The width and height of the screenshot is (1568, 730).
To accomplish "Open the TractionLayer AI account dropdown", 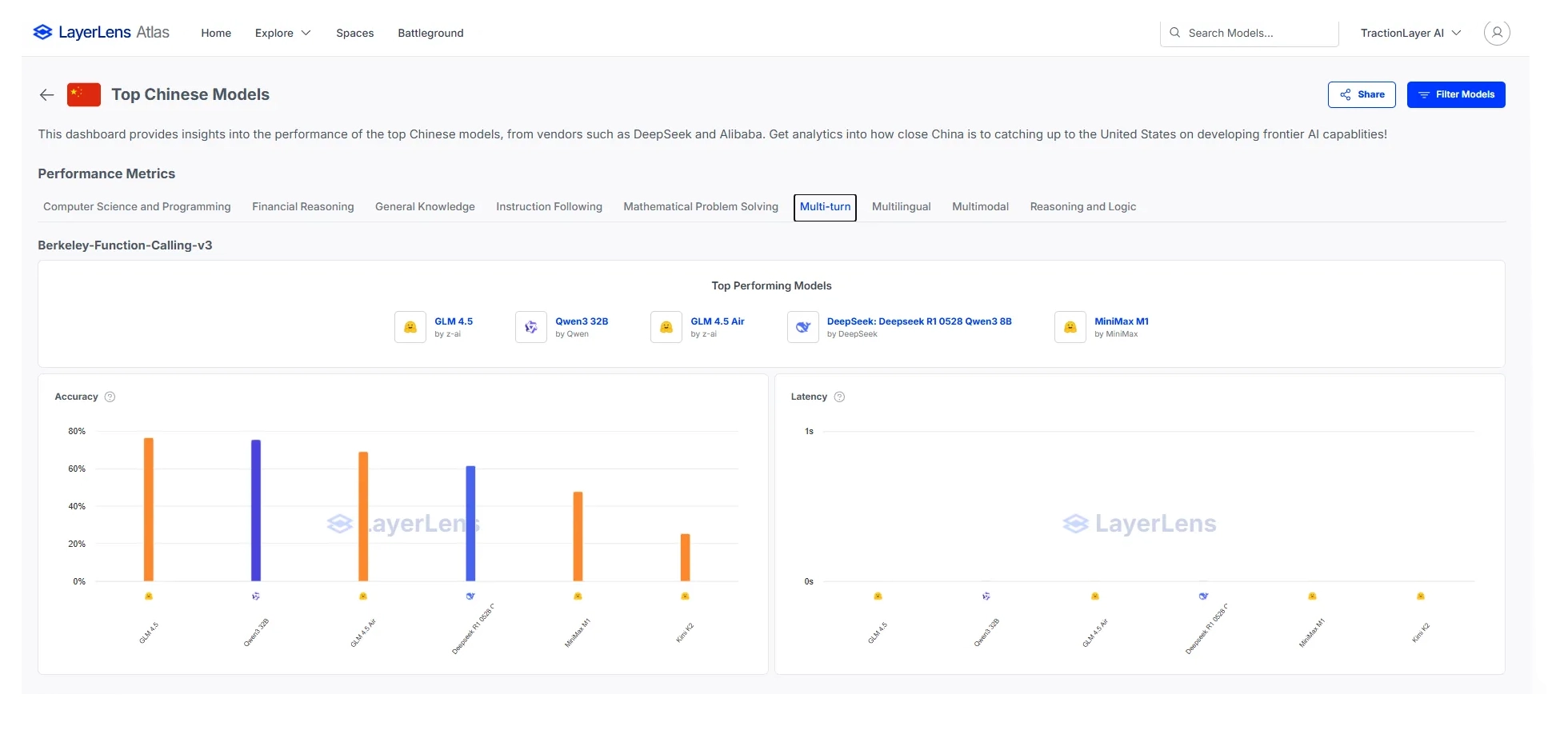I will point(1410,33).
